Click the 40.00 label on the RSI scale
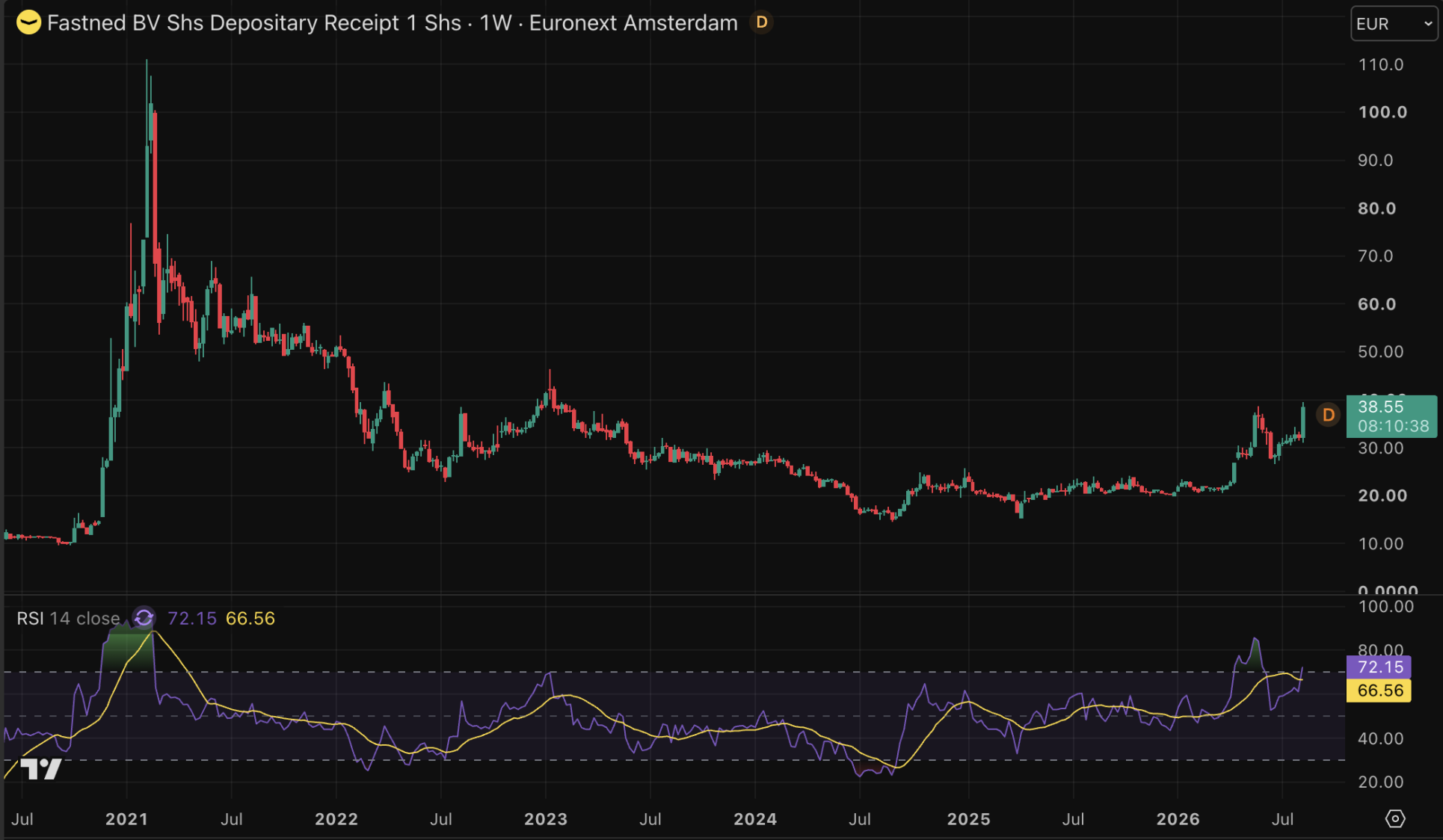 (1381, 738)
